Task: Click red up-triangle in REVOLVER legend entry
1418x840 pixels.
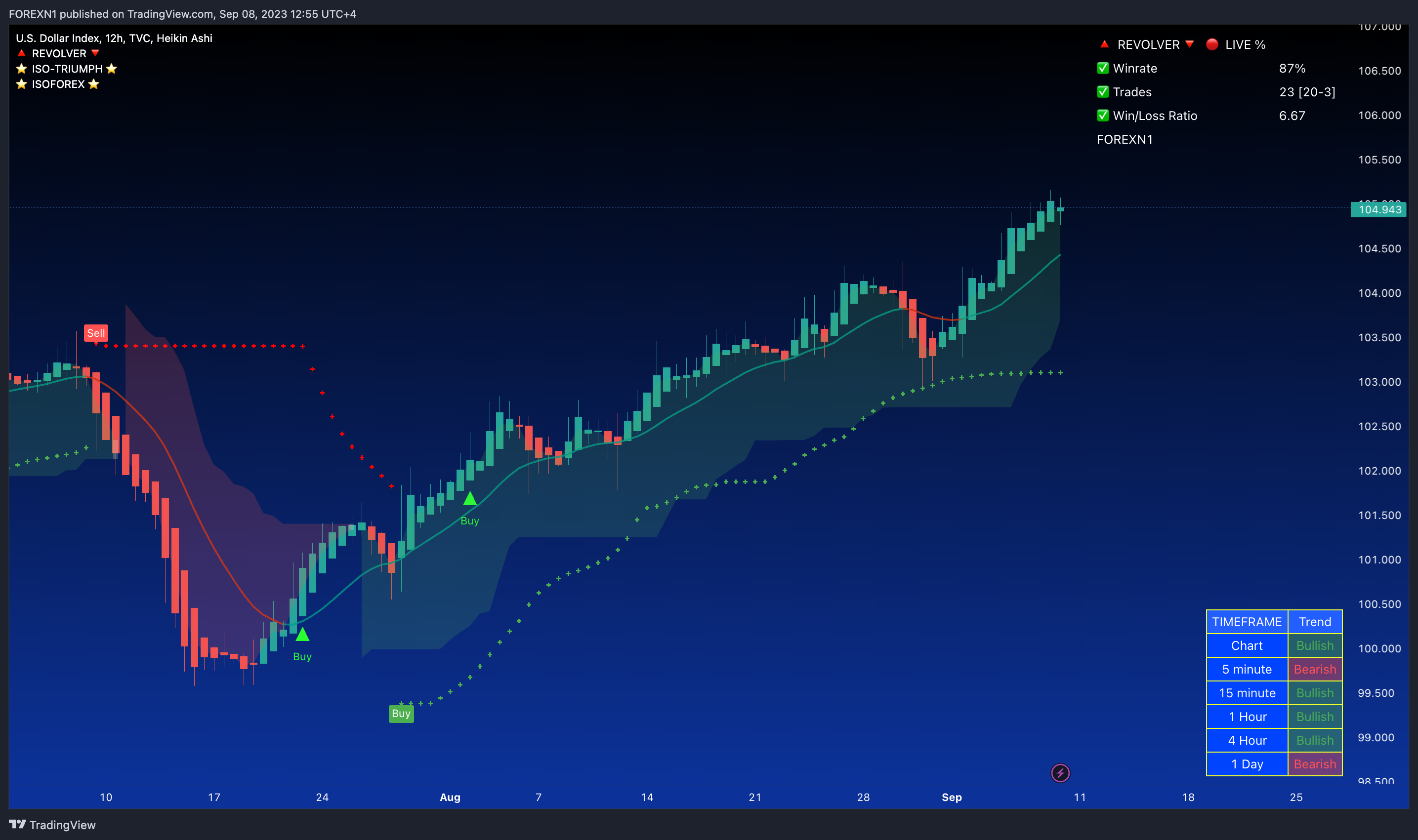Action: pyautogui.click(x=22, y=53)
